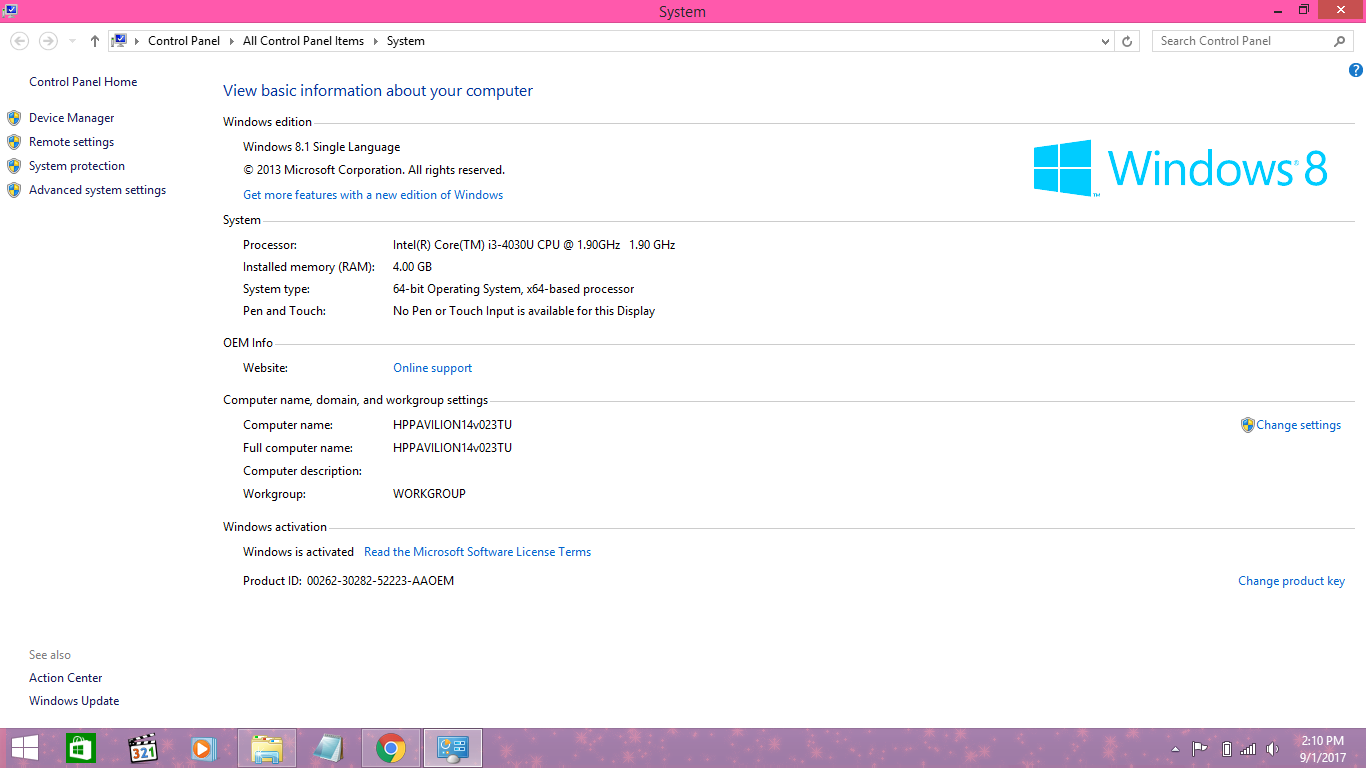
Task: Switch to Google Chrome on the taskbar
Action: (x=391, y=748)
